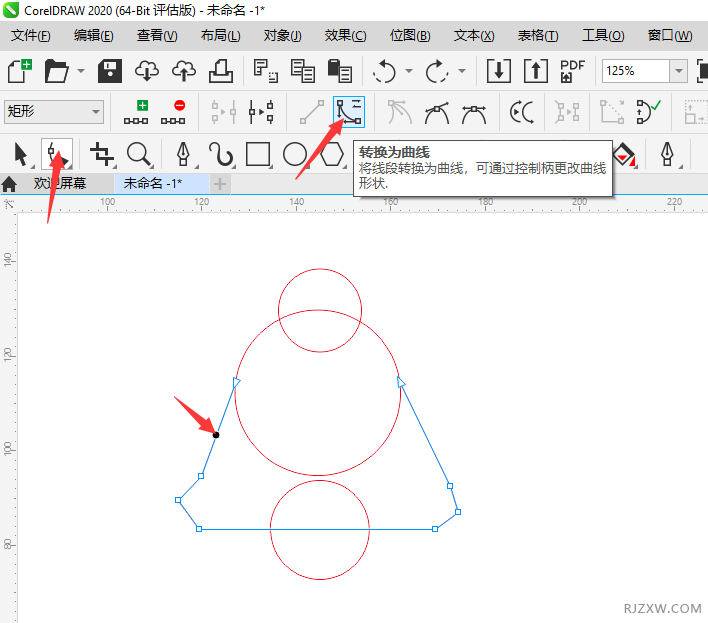Open the 矩形 selection mode dropdown
Screen dimensions: 708x623
[54, 112]
